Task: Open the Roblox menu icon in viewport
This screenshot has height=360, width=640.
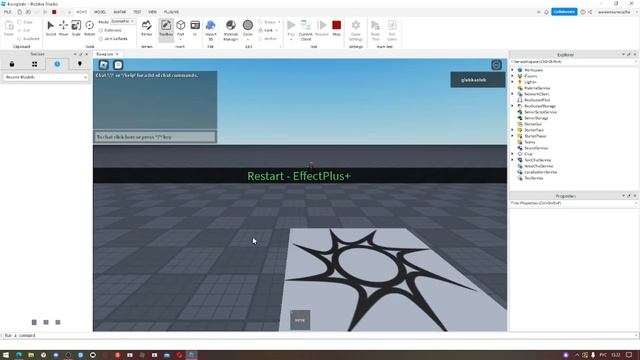Action: tap(104, 65)
